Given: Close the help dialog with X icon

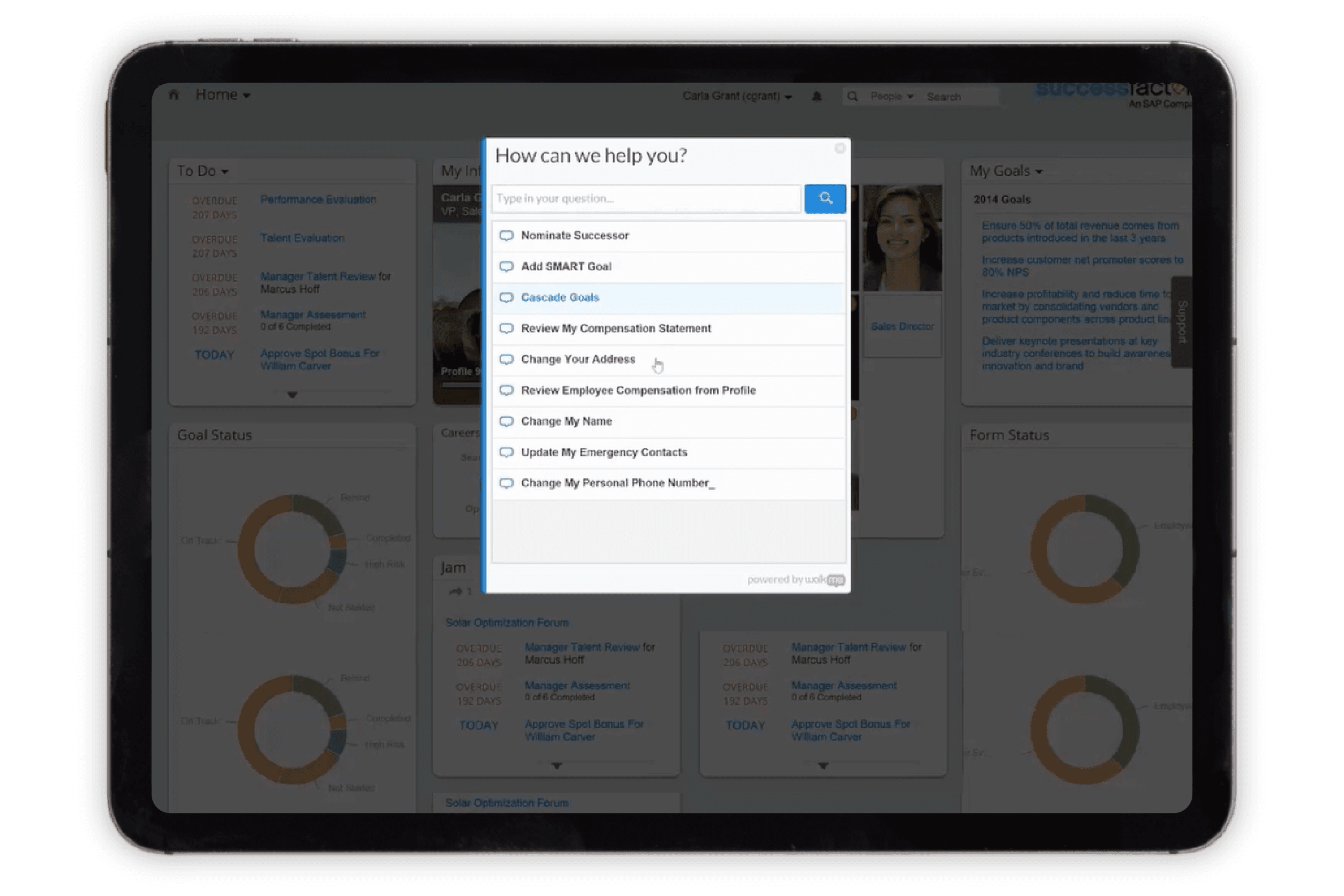Looking at the screenshot, I should coord(839,149).
